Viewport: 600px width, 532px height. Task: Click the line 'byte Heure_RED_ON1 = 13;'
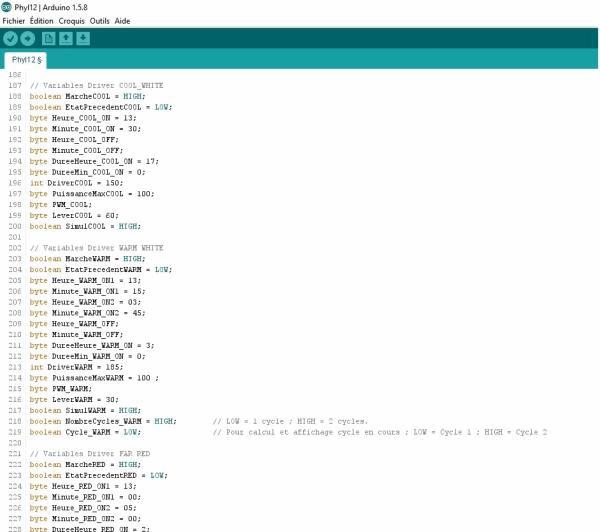pyautogui.click(x=83, y=486)
